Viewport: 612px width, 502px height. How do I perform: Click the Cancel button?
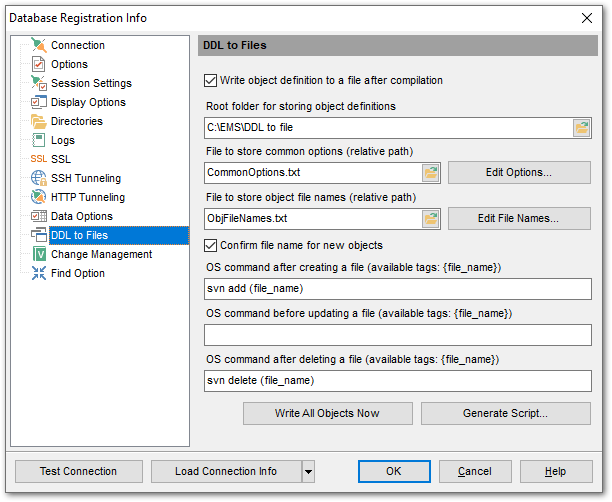(x=475, y=472)
